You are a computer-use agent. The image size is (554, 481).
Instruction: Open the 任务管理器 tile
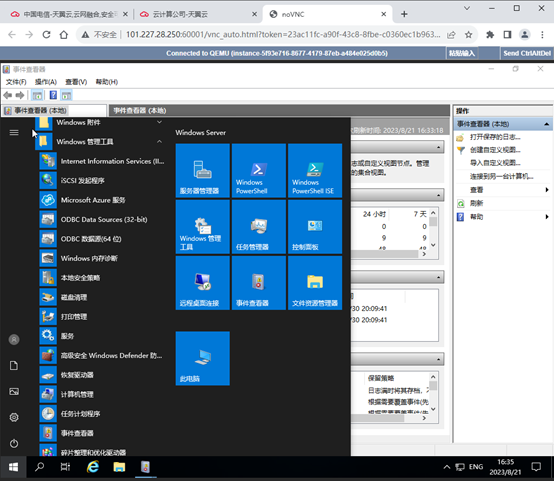point(259,227)
